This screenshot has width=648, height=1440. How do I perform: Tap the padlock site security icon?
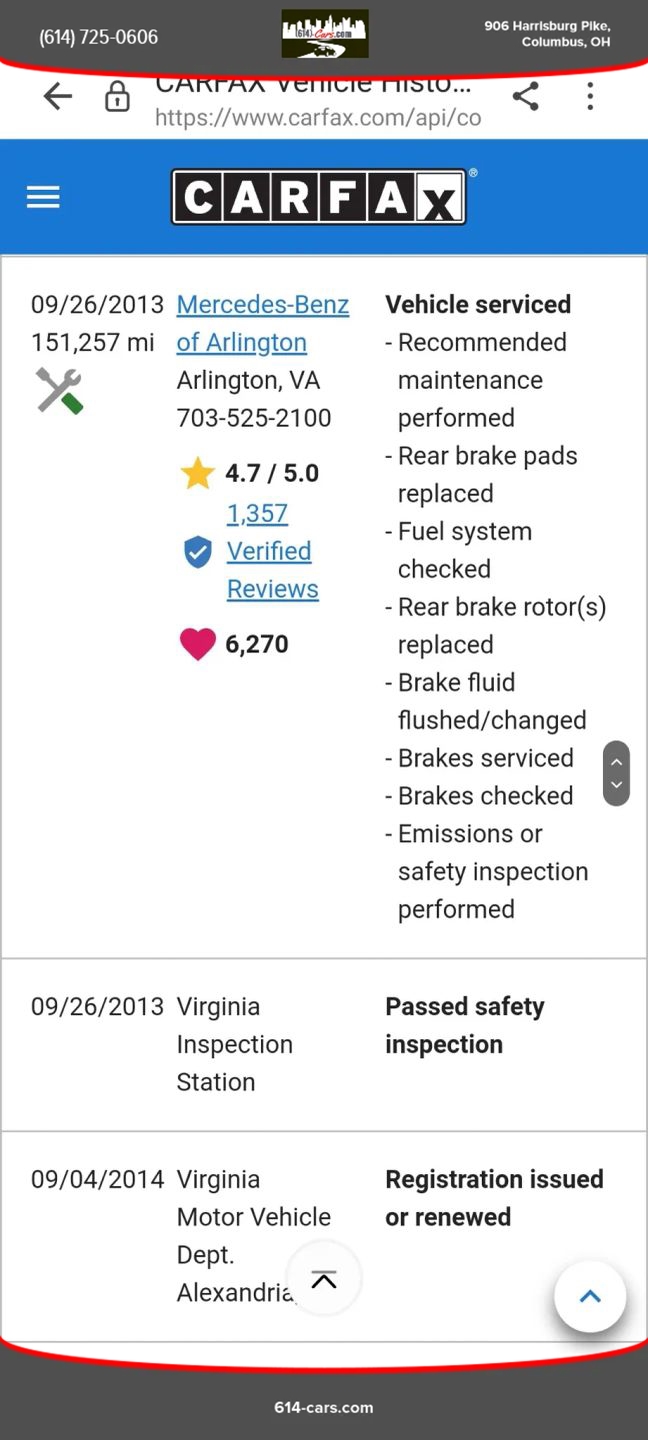point(117,97)
